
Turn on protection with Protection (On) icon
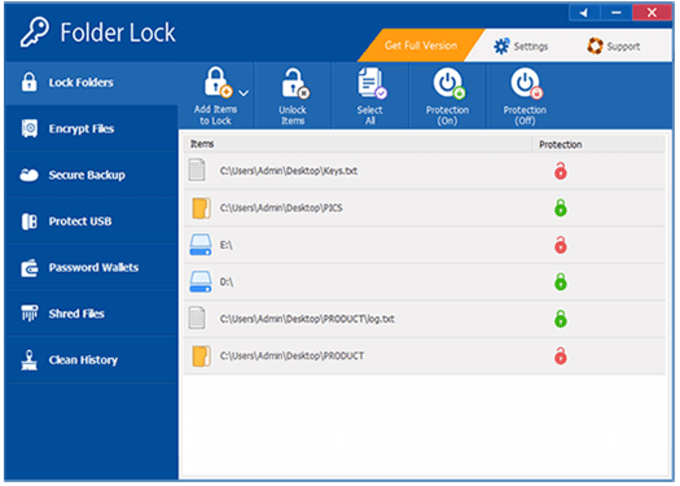(446, 84)
